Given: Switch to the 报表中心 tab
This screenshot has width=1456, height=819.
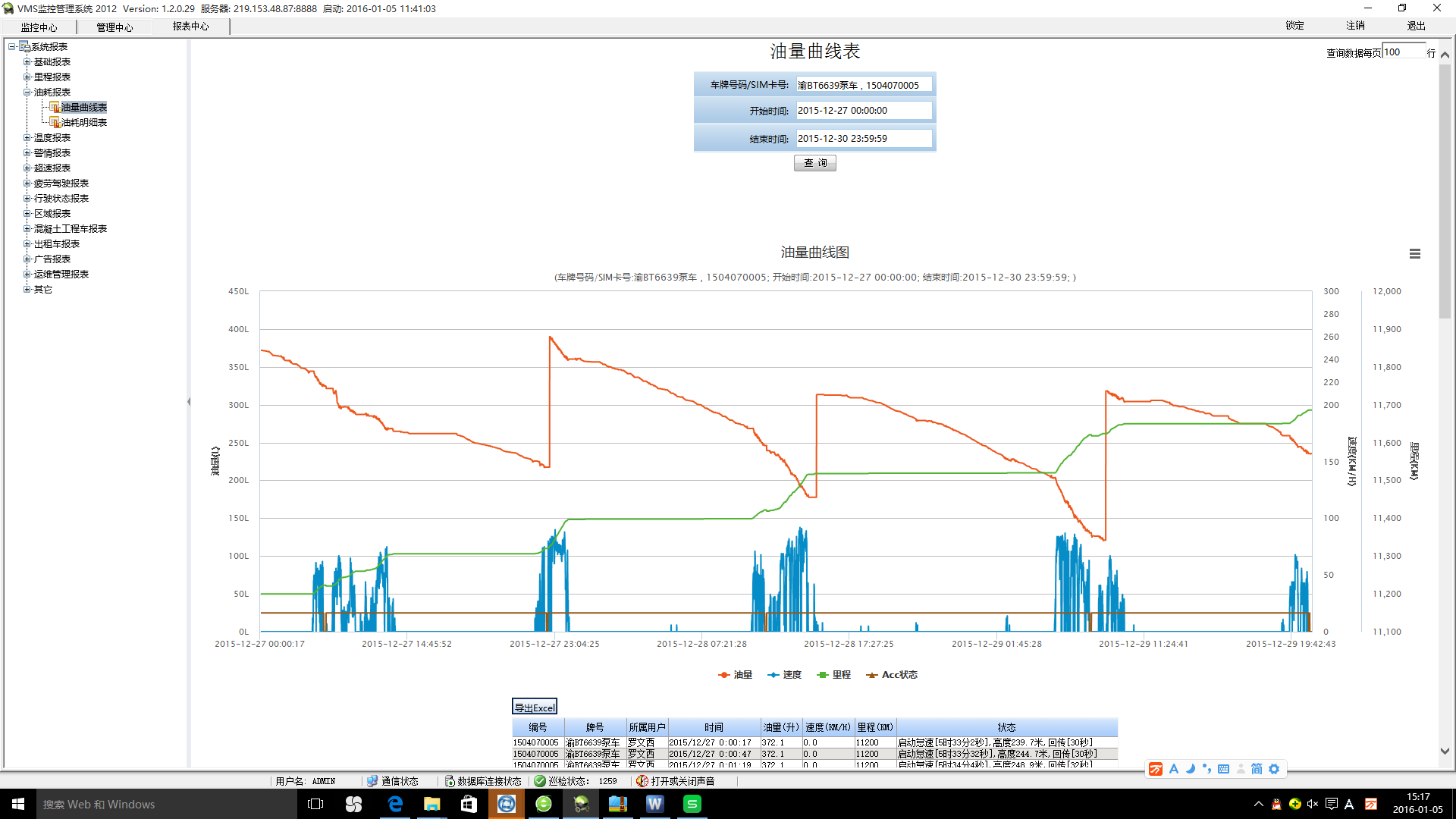Looking at the screenshot, I should pos(190,27).
